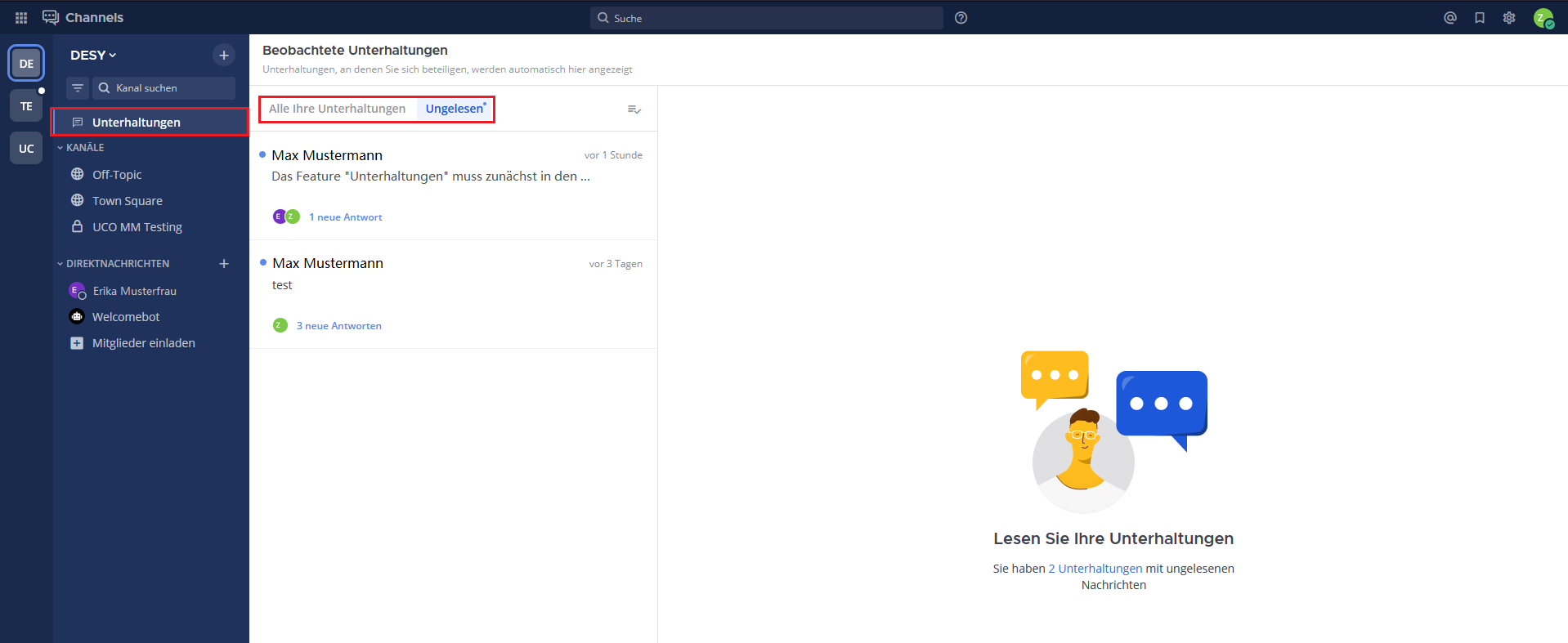The width and height of the screenshot is (1568, 643).
Task: Open the product switcher grid icon
Action: [x=21, y=18]
